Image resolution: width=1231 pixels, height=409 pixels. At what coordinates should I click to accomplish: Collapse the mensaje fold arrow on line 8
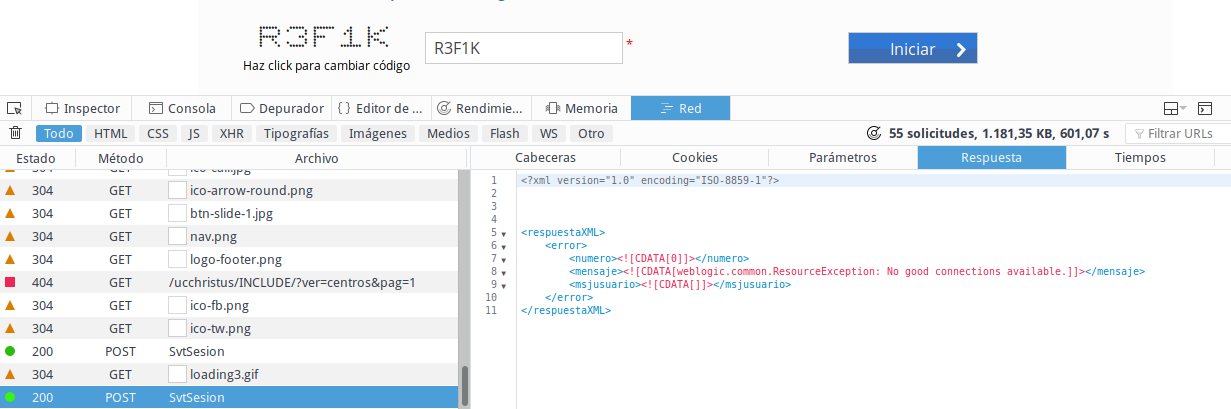pos(504,272)
